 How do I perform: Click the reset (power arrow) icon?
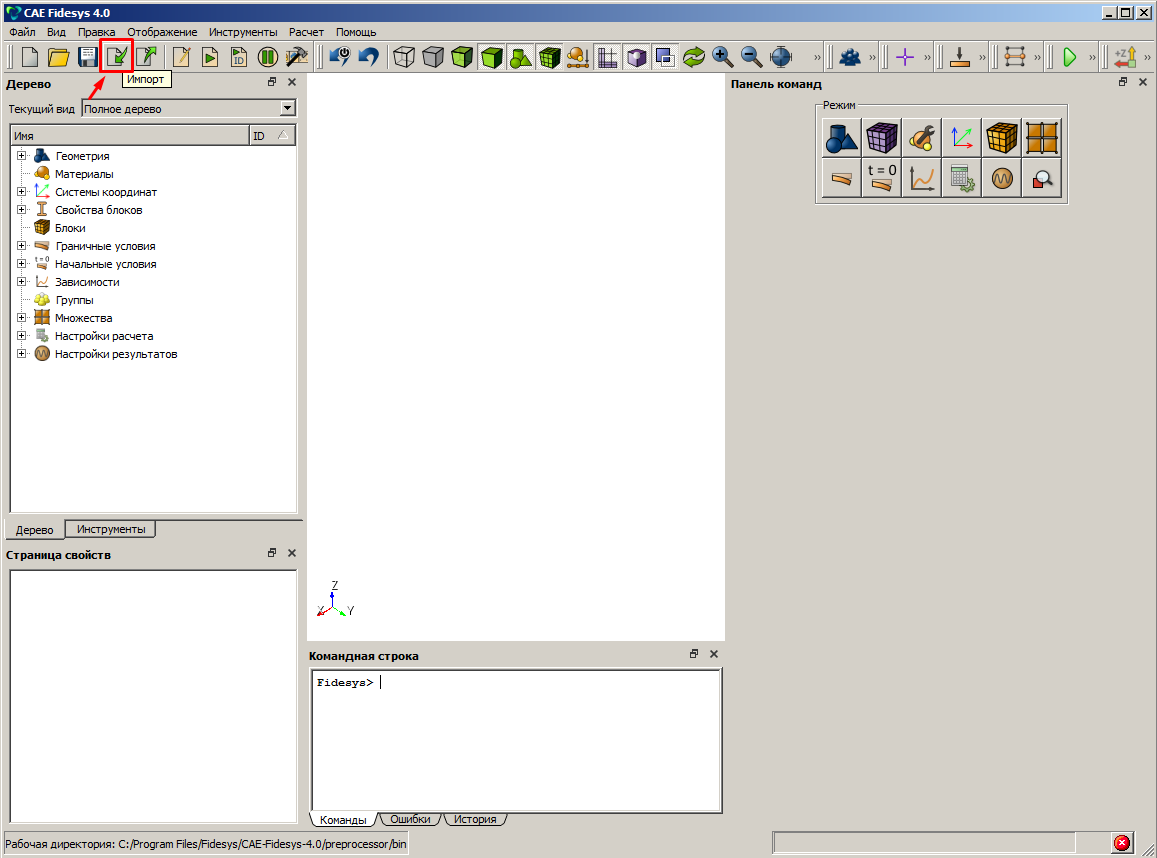pyautogui.click(x=339, y=57)
